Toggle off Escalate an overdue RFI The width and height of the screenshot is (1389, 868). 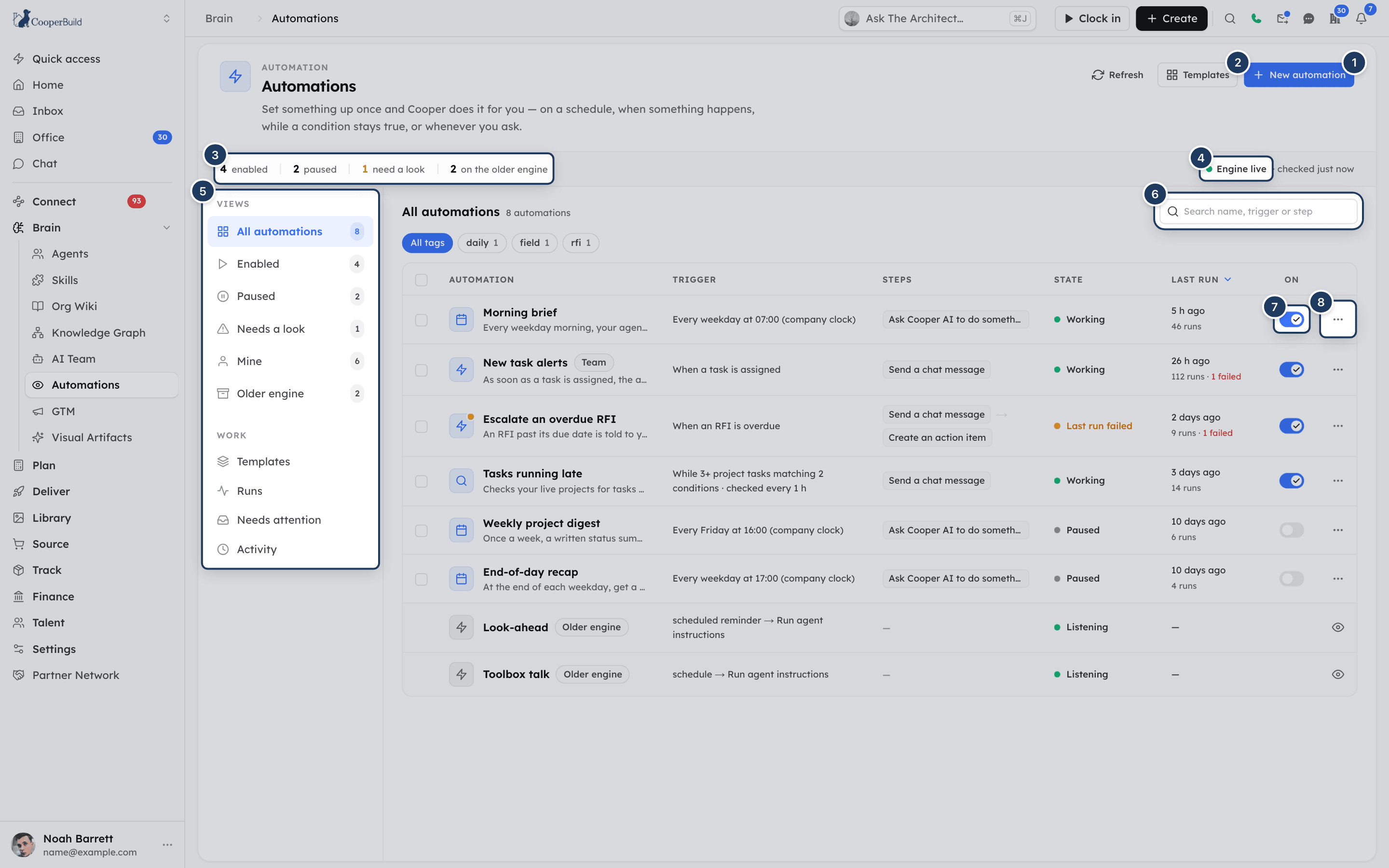coord(1292,426)
